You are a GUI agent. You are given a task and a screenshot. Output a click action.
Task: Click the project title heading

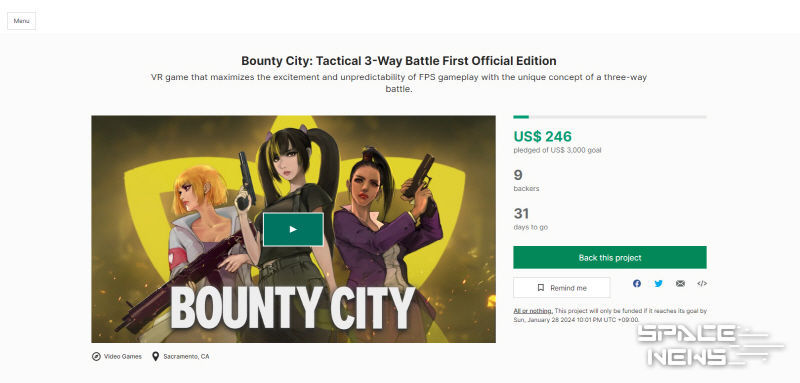[399, 61]
